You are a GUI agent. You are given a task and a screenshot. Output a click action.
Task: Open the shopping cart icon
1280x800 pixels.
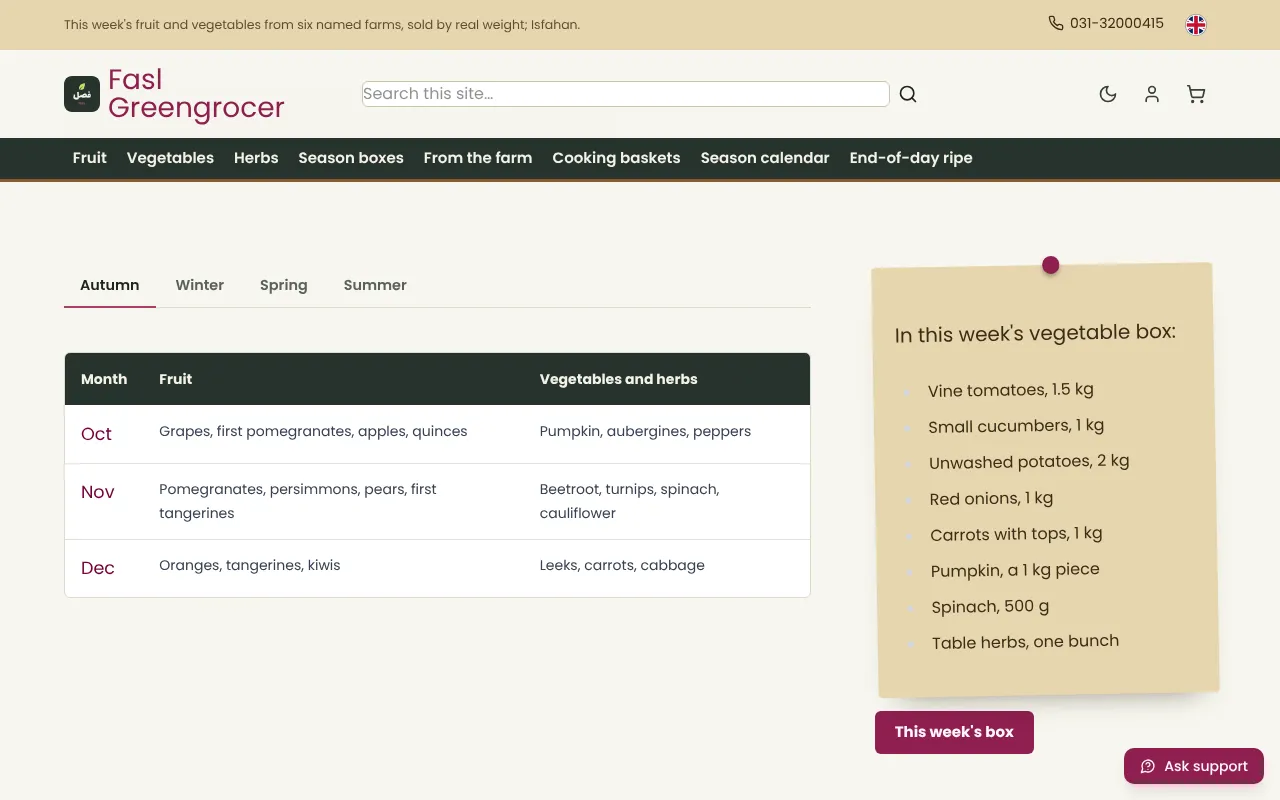click(1196, 94)
